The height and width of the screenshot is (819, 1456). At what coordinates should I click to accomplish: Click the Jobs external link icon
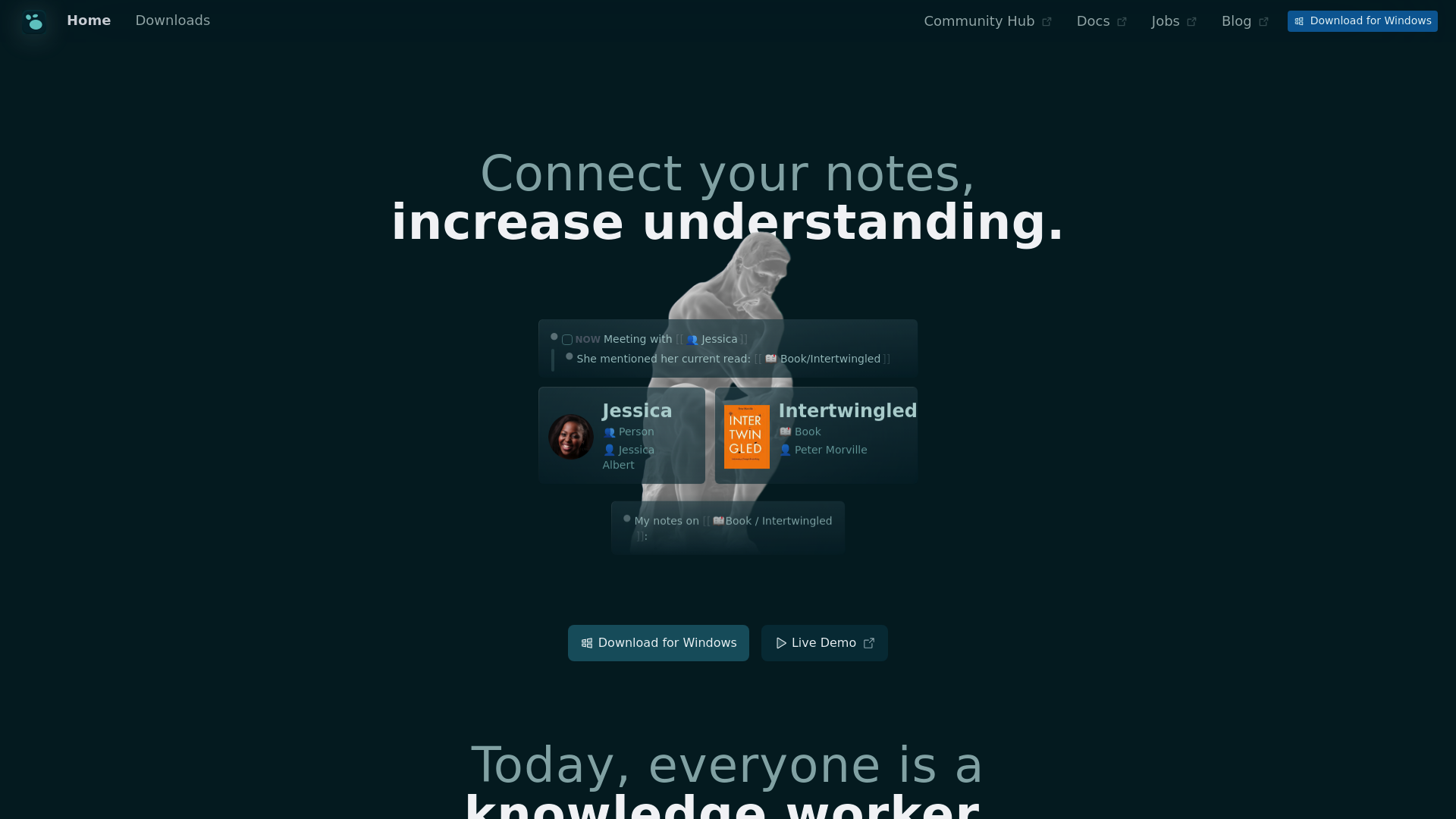(x=1192, y=21)
